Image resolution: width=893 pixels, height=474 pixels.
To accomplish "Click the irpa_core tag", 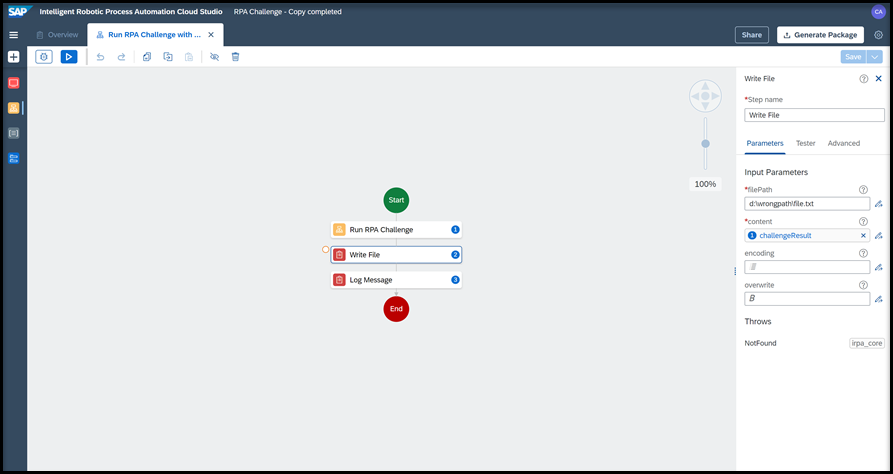I will 867,343.
